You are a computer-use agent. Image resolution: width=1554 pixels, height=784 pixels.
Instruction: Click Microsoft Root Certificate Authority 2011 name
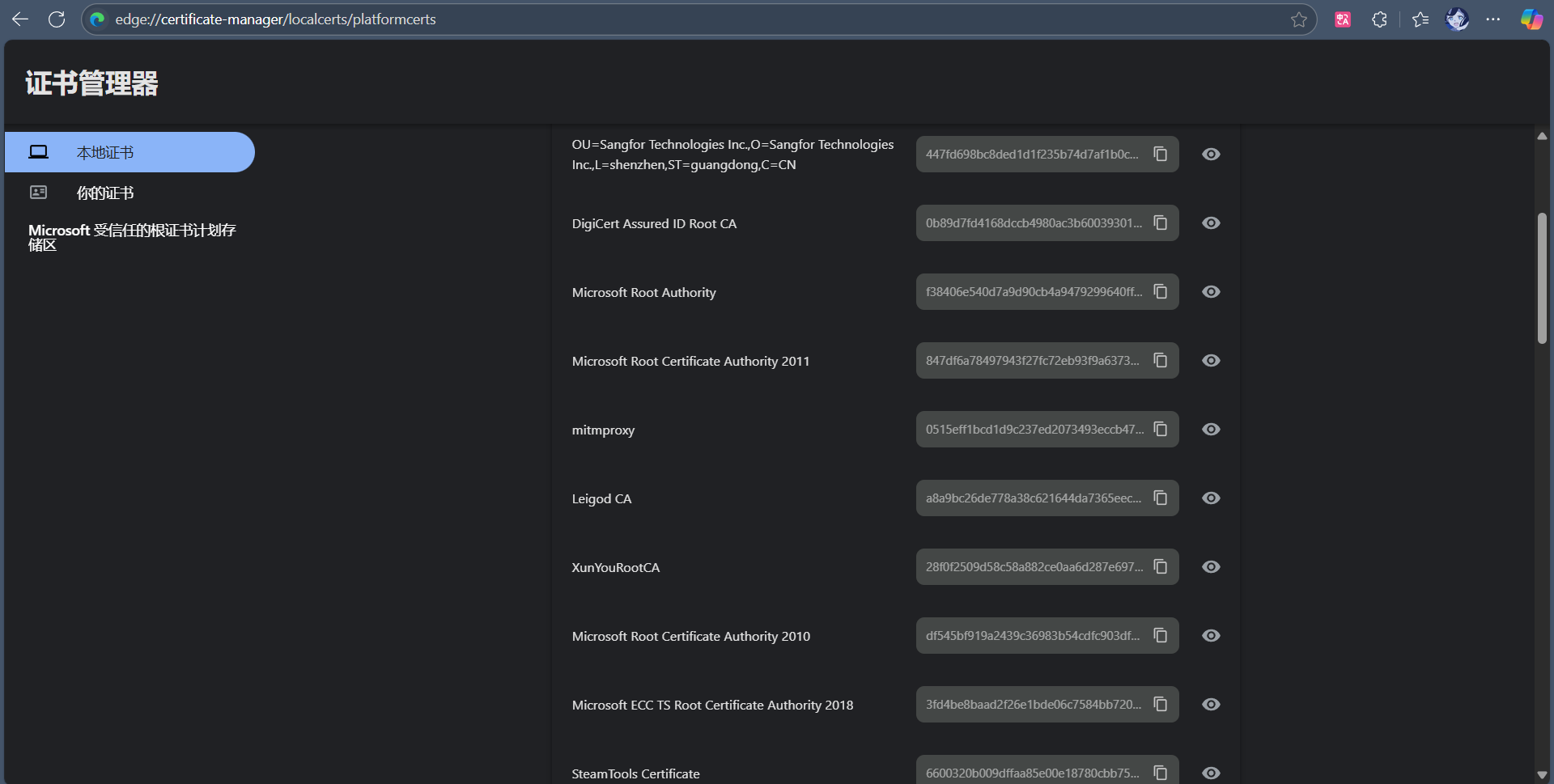pos(690,361)
